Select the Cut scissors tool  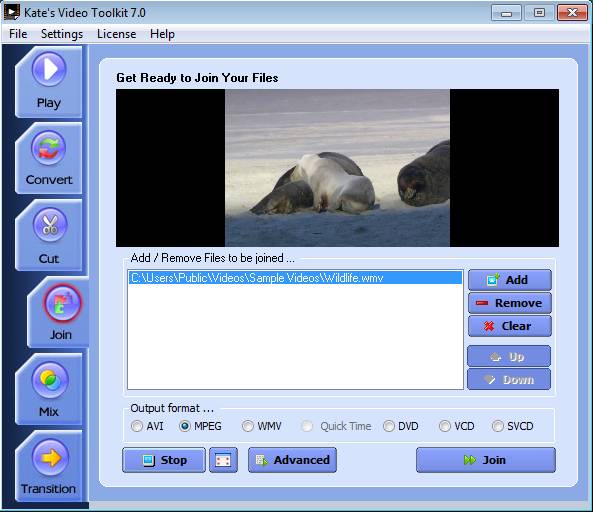(48, 236)
